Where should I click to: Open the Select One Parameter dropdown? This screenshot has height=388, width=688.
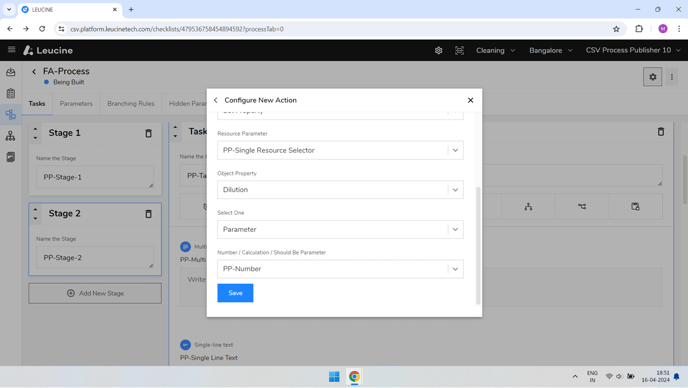coord(340,229)
